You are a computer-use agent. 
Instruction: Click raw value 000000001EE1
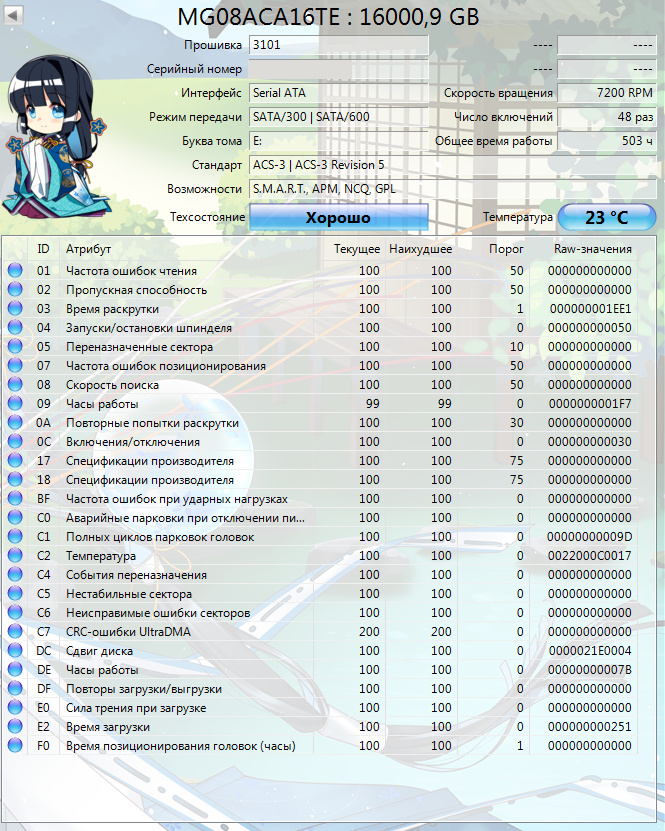(x=590, y=308)
